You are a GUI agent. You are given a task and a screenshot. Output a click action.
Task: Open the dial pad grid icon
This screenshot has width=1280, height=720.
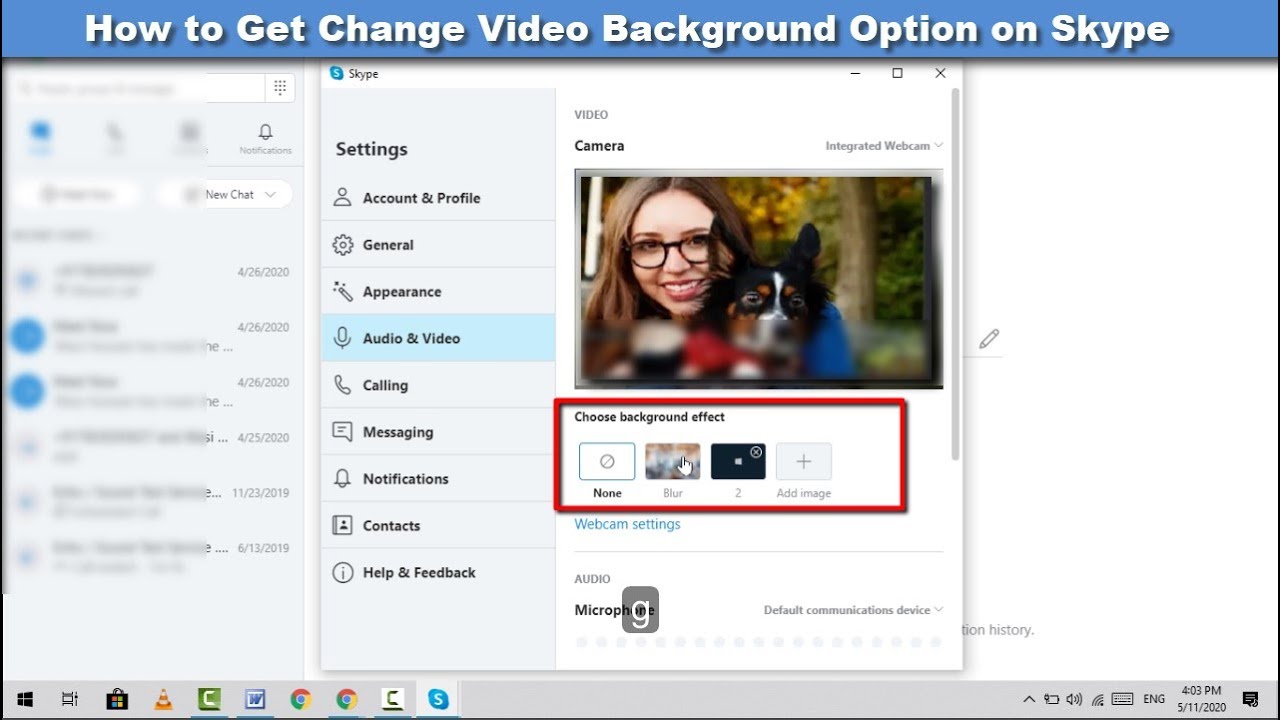point(279,88)
